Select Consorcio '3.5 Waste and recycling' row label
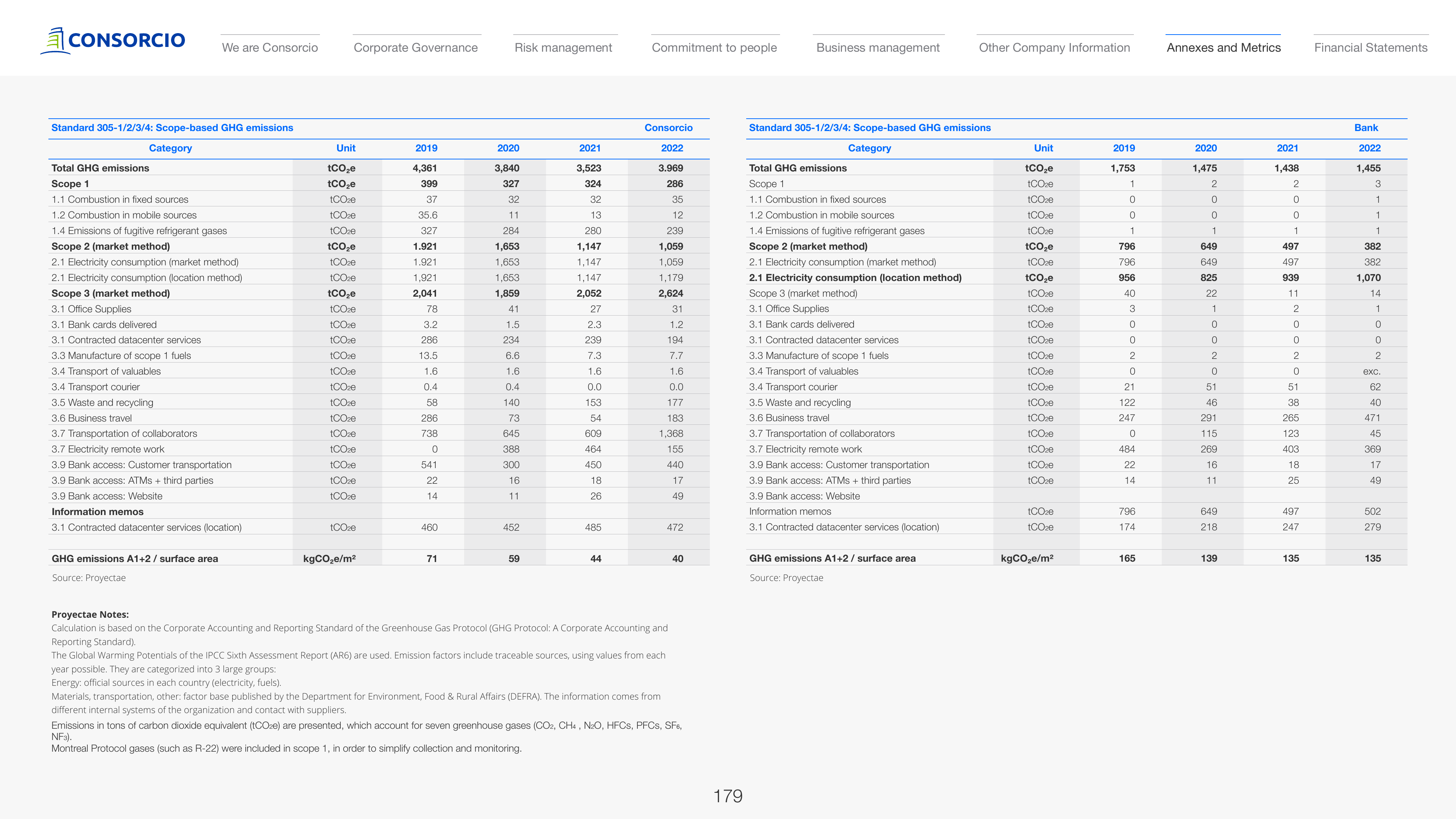Screen dimensions: 1456x819 tap(102, 403)
